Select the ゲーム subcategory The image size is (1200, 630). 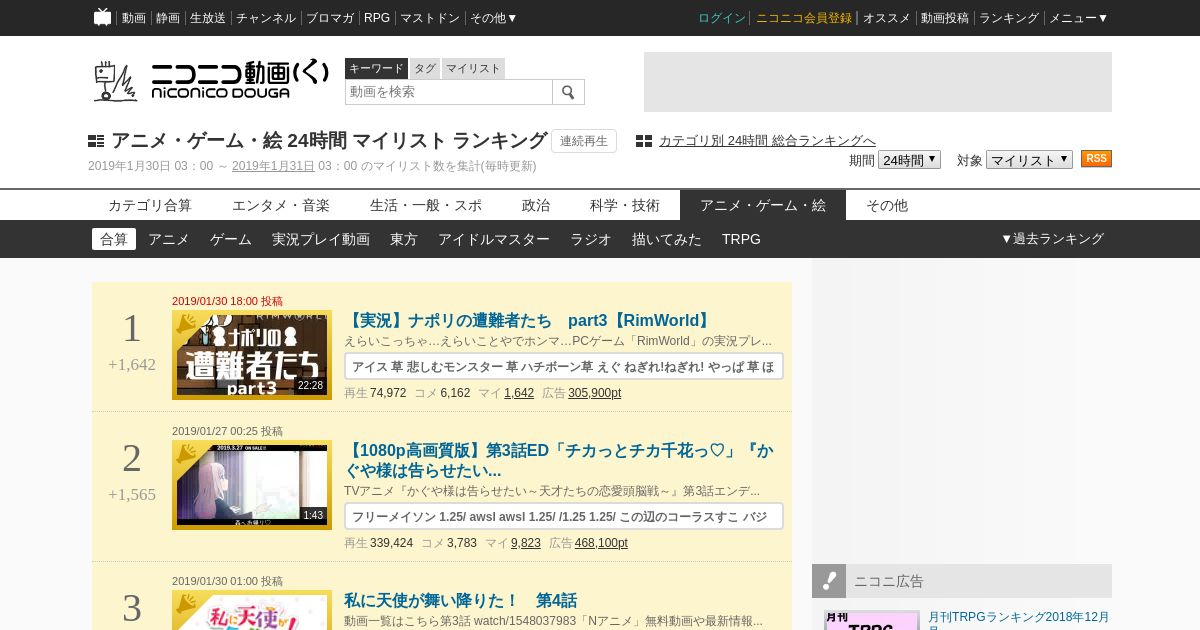click(231, 239)
